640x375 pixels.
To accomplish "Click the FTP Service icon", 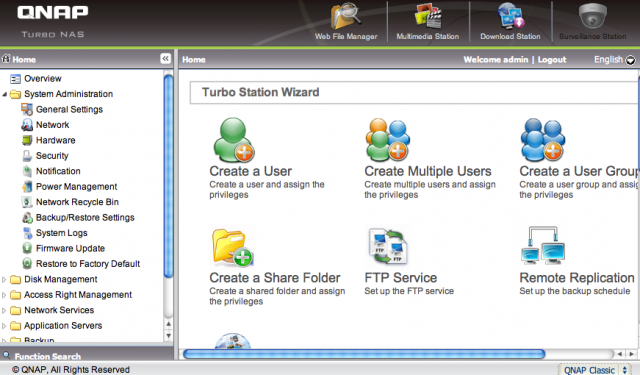I will point(388,247).
